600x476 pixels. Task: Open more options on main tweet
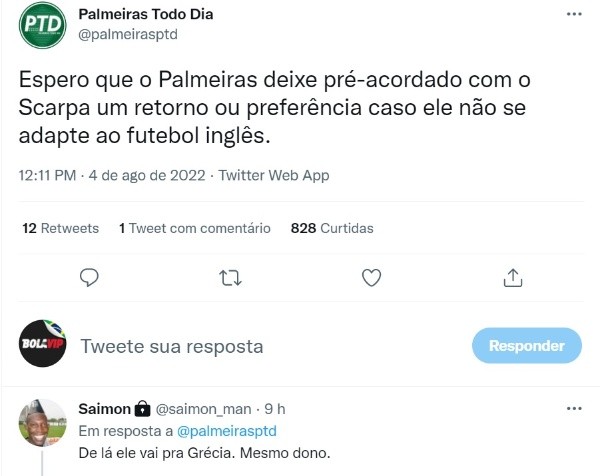coord(572,17)
